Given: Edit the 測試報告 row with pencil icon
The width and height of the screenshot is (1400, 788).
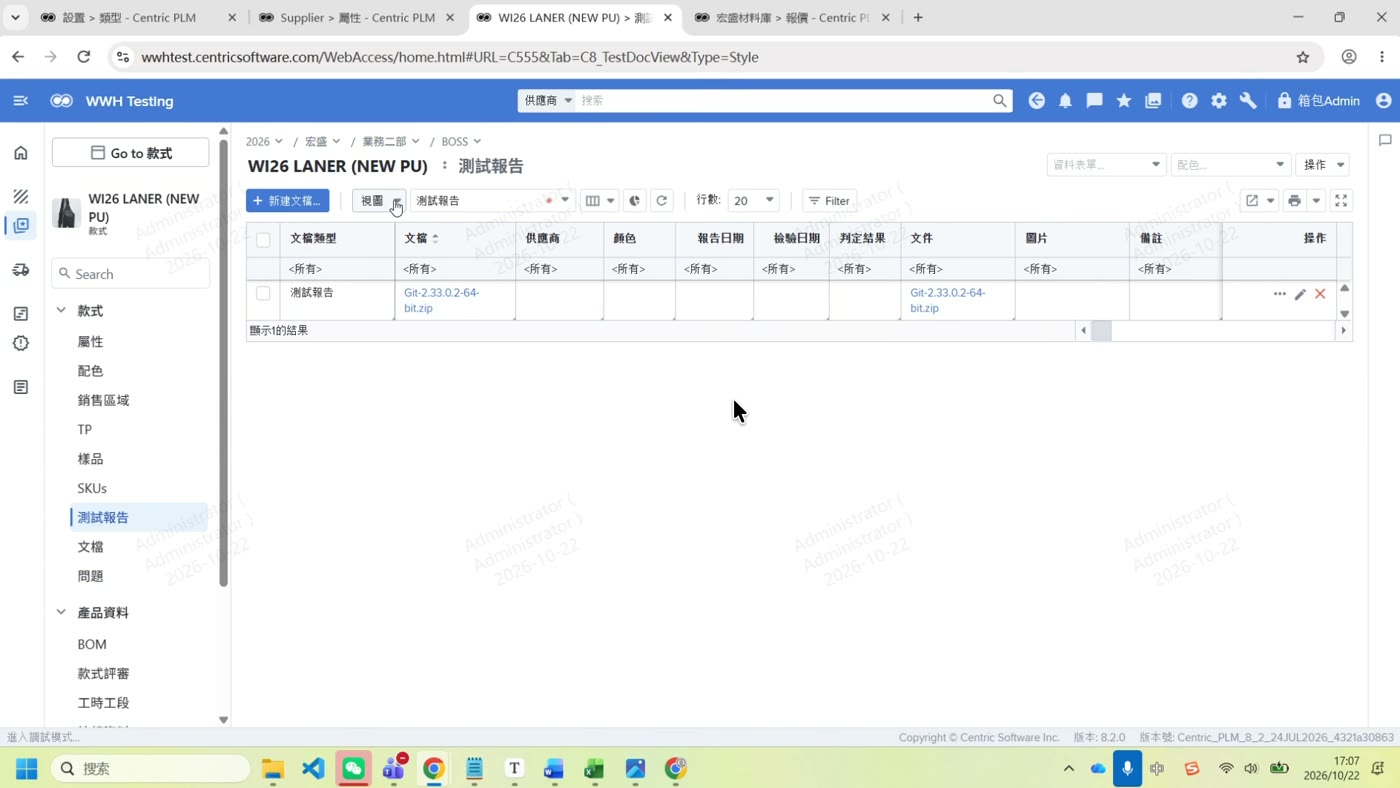Looking at the screenshot, I should (x=1300, y=294).
